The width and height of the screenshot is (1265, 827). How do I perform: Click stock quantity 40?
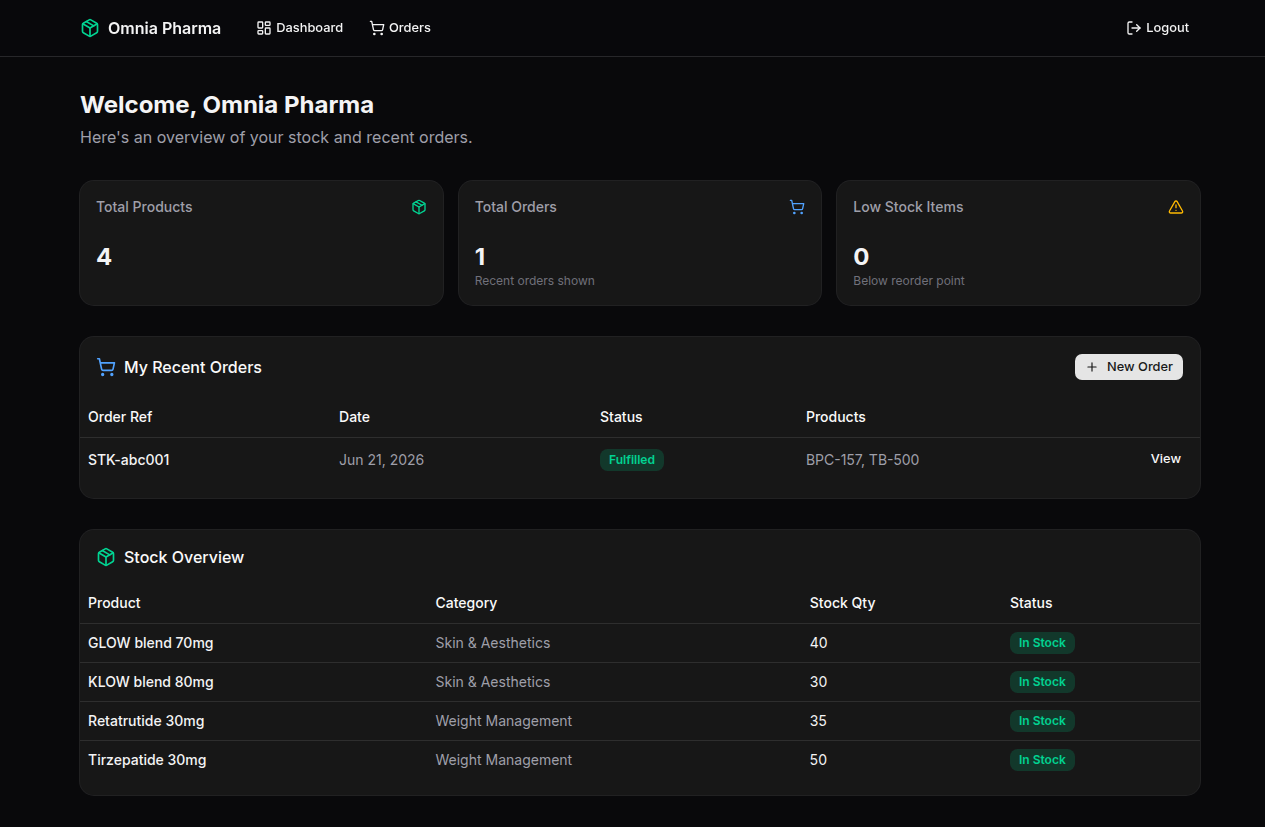pos(819,643)
